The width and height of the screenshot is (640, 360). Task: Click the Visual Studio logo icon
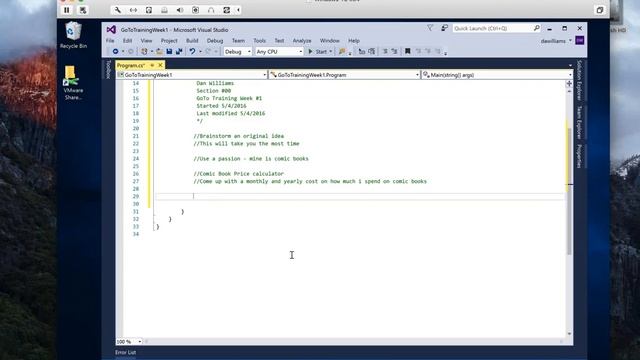(x=111, y=30)
